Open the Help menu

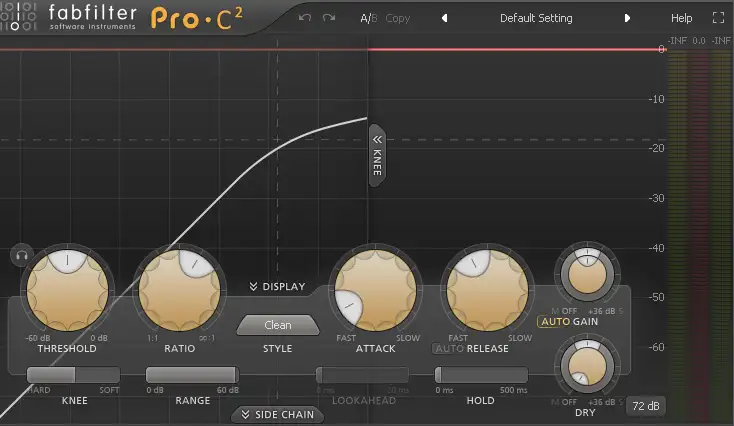[x=681, y=18]
